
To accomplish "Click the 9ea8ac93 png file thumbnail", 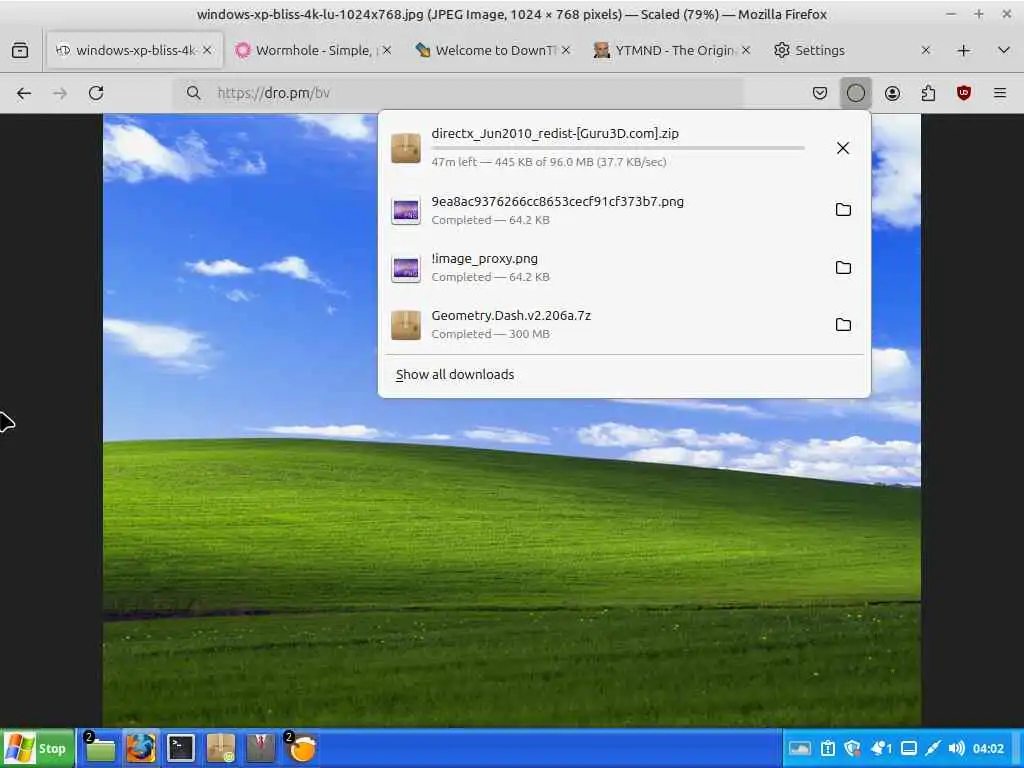I will [x=406, y=210].
